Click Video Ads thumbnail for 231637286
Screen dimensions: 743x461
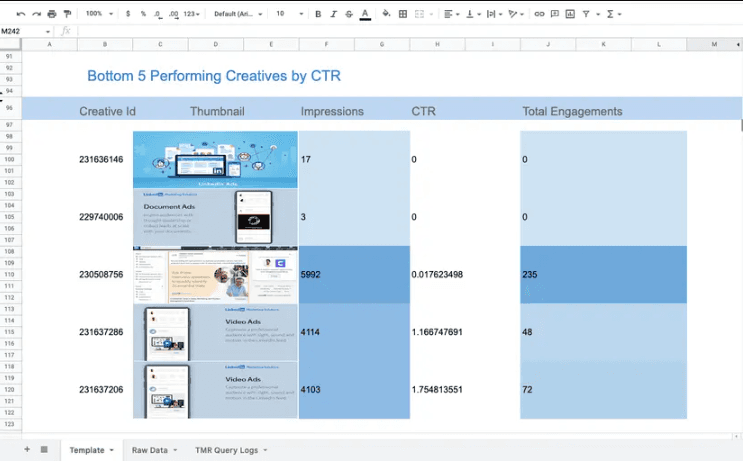point(215,332)
